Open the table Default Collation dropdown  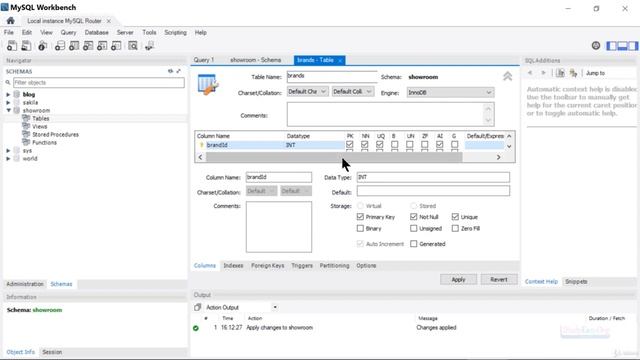coord(352,91)
